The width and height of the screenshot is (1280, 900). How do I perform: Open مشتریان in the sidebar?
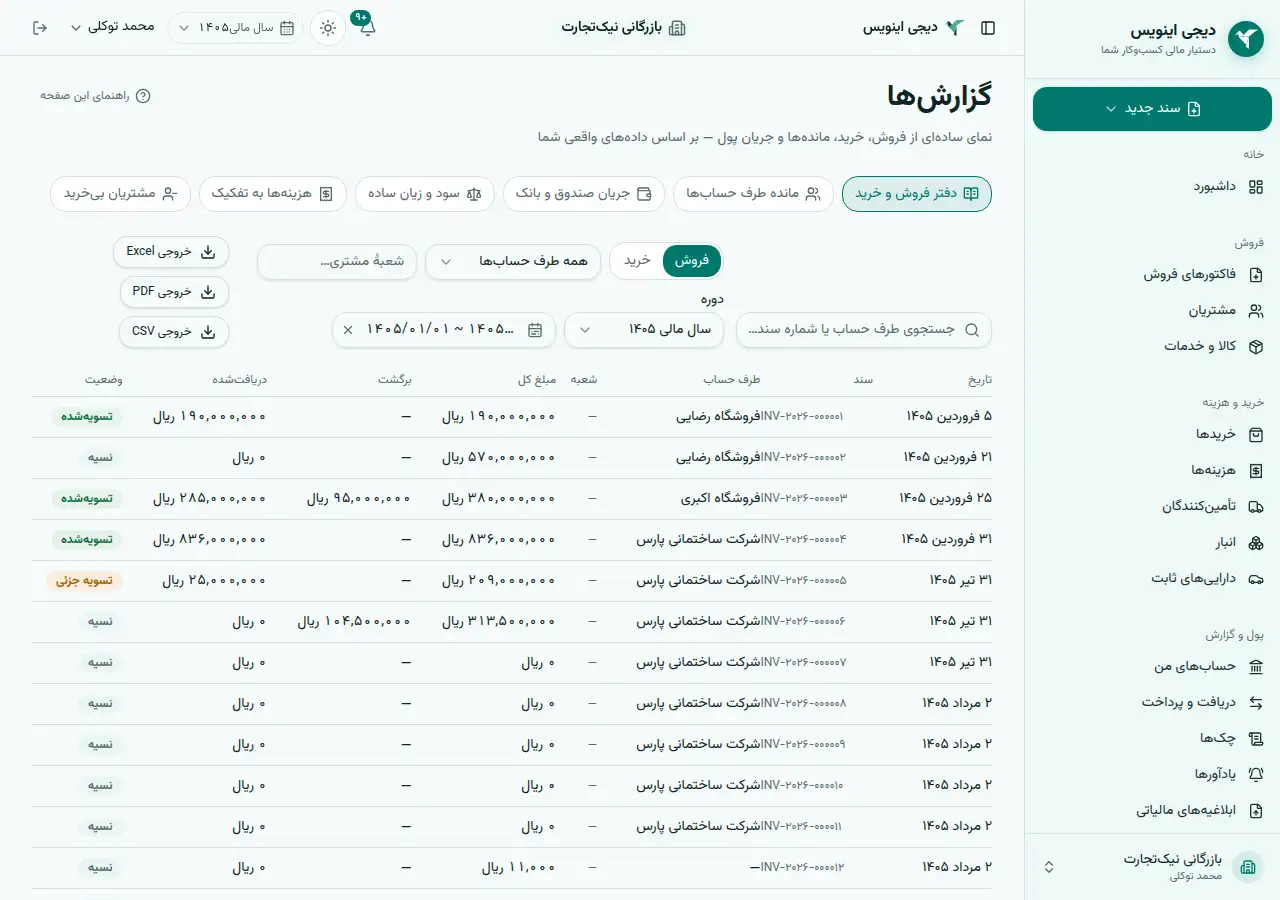pos(1152,310)
